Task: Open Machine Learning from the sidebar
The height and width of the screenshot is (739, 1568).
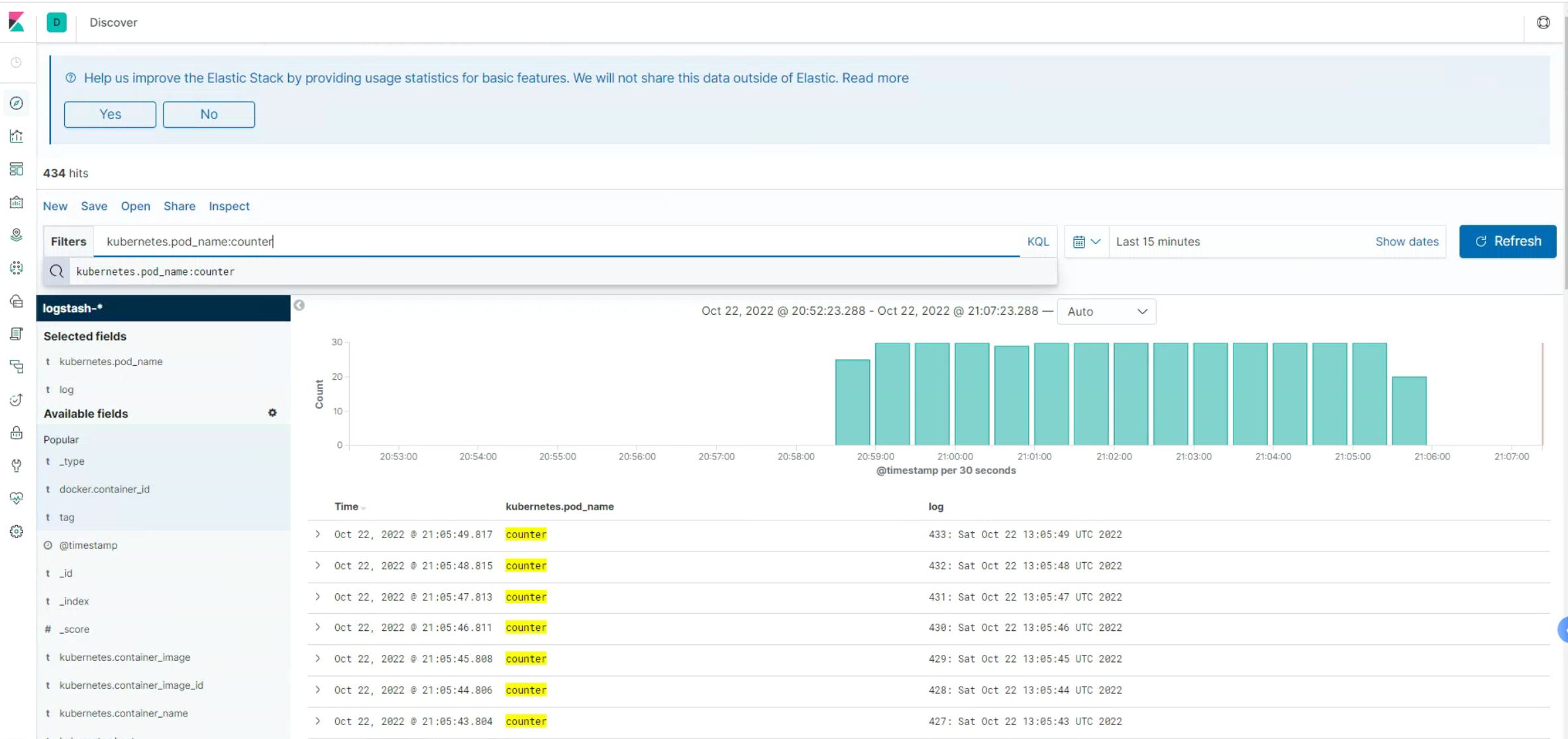Action: click(x=17, y=268)
